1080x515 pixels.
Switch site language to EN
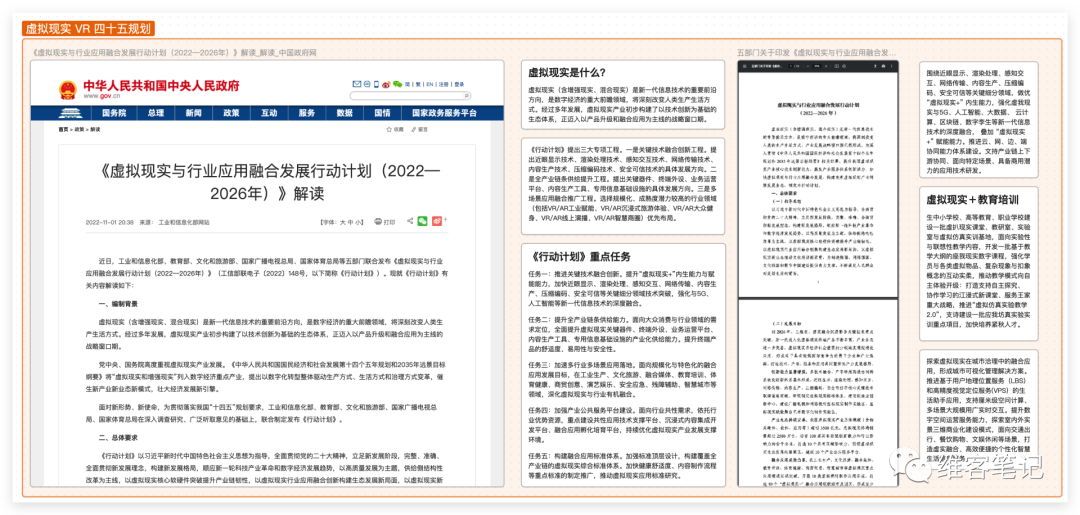coord(430,84)
